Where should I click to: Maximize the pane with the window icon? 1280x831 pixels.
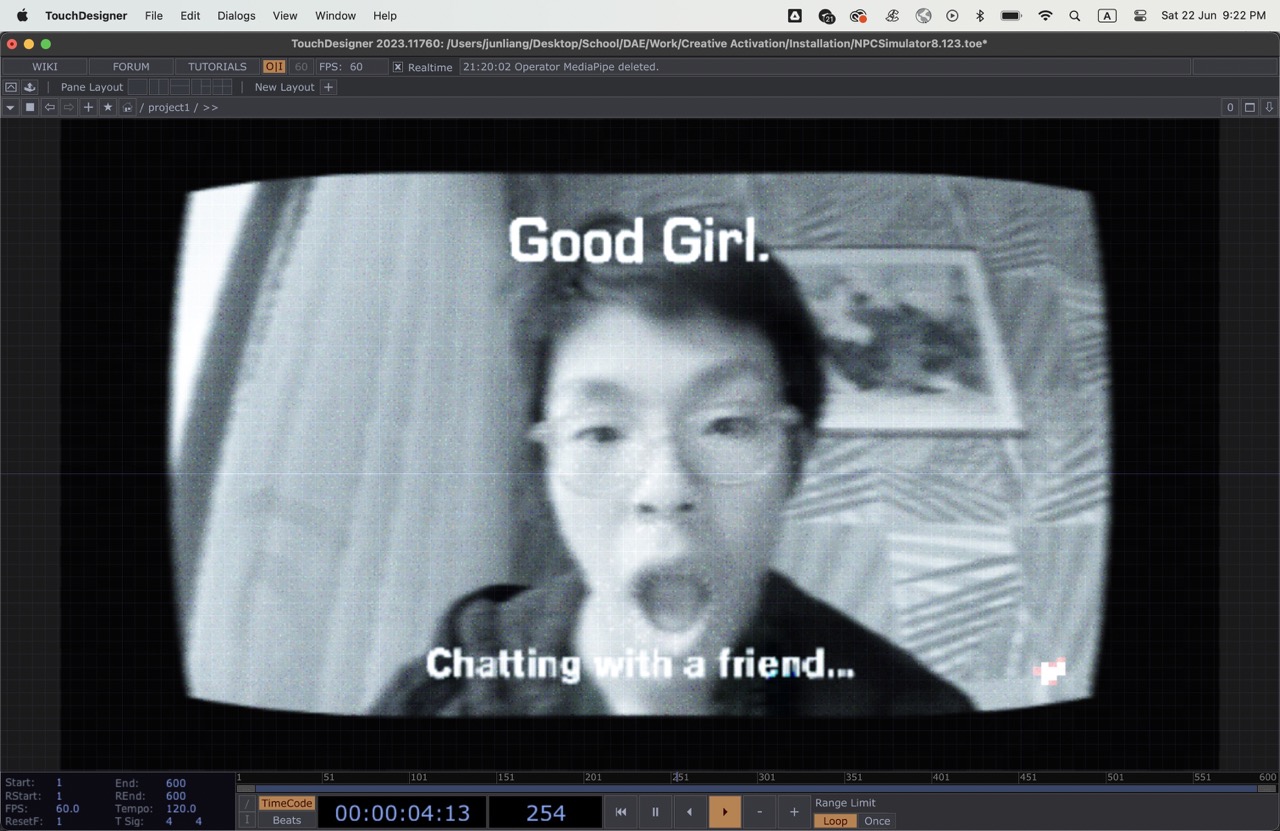click(1250, 107)
